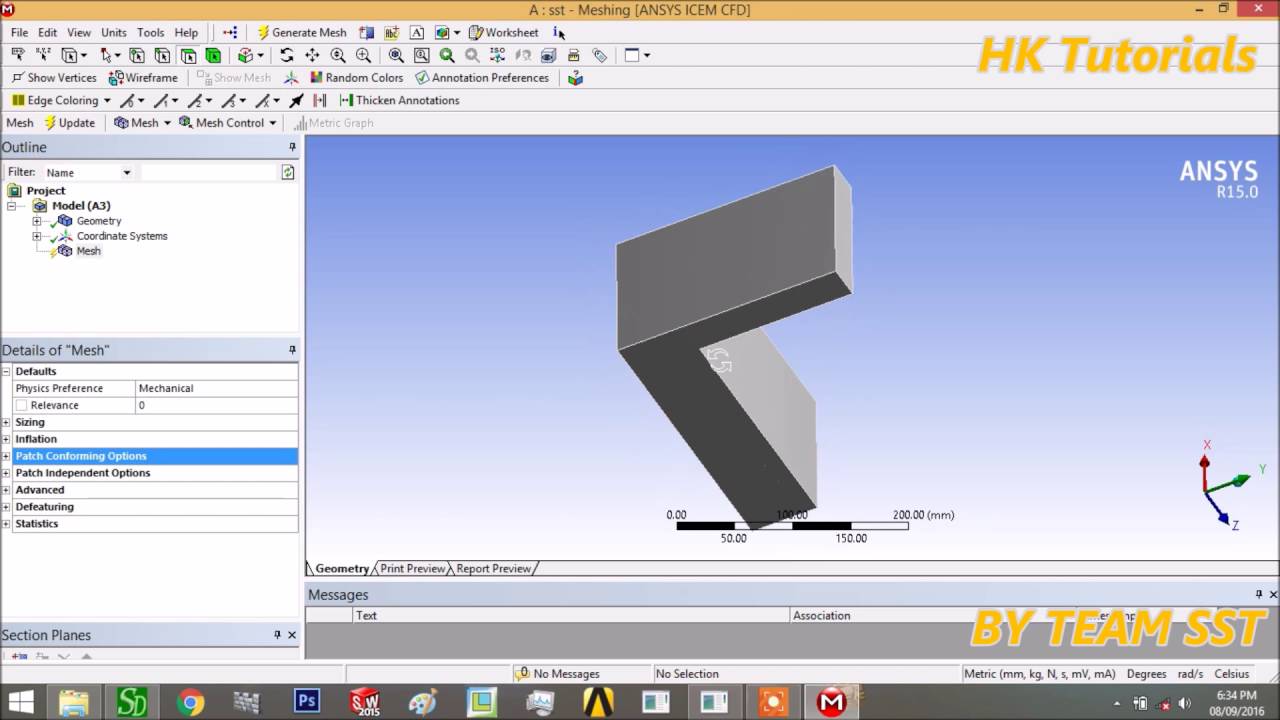Expand the Statistics section
The image size is (1280, 720).
[x=6, y=524]
